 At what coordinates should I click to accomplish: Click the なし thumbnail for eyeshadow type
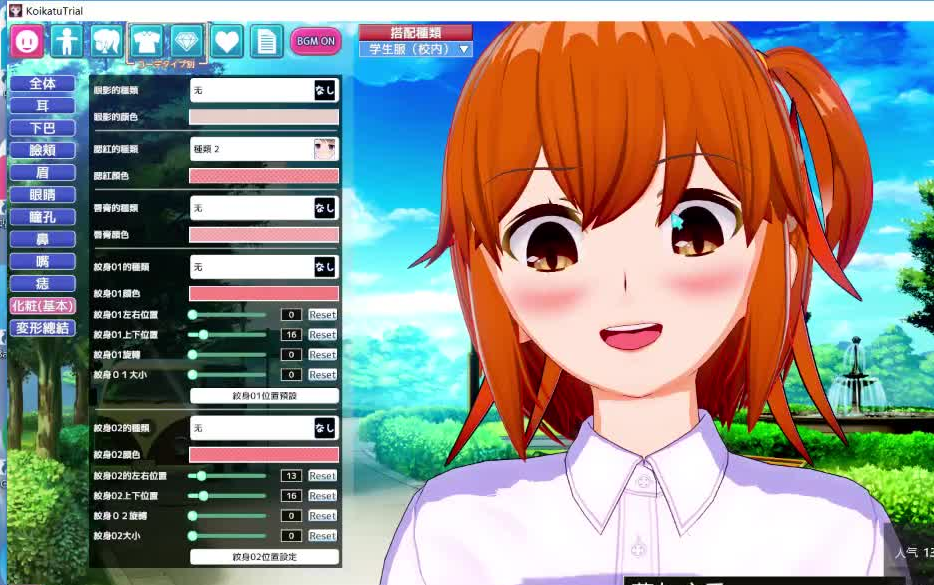pos(325,90)
